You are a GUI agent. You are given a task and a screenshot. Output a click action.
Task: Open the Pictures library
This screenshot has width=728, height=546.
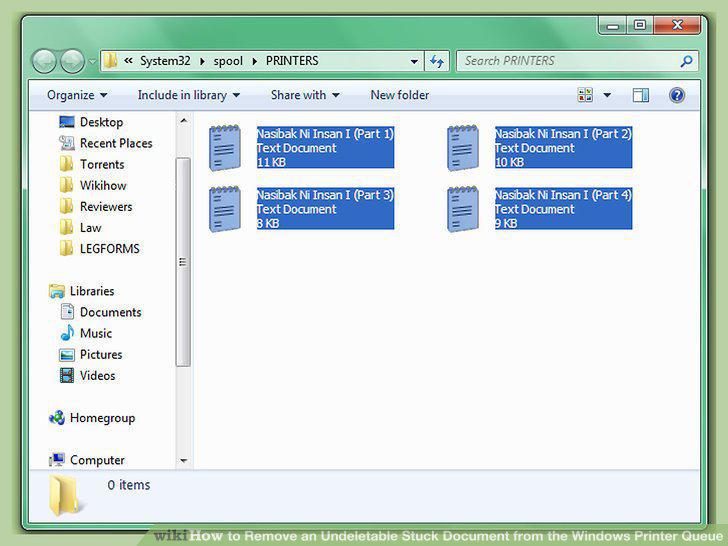[x=101, y=355]
